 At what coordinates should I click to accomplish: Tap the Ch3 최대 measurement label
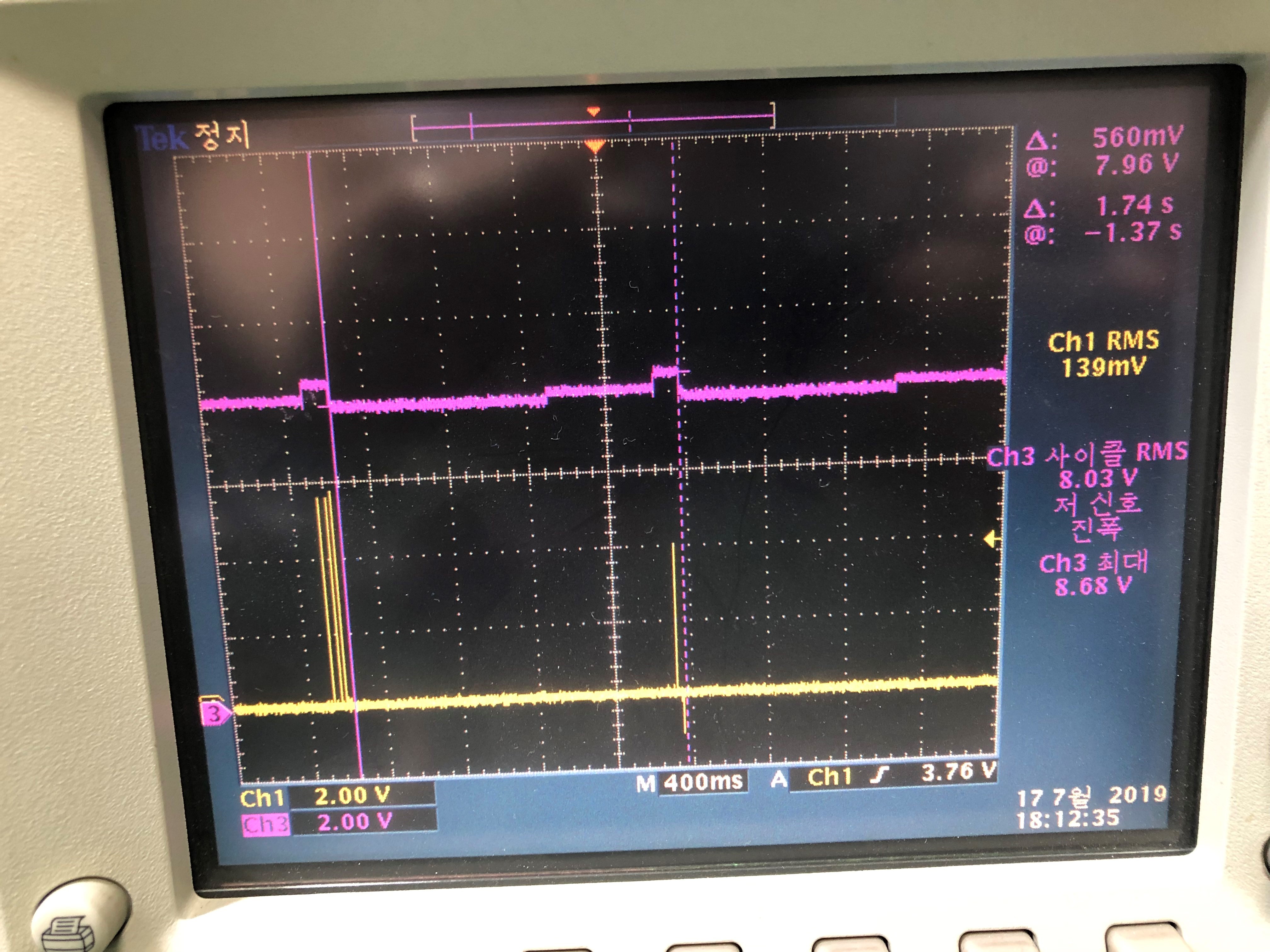pos(1093,562)
